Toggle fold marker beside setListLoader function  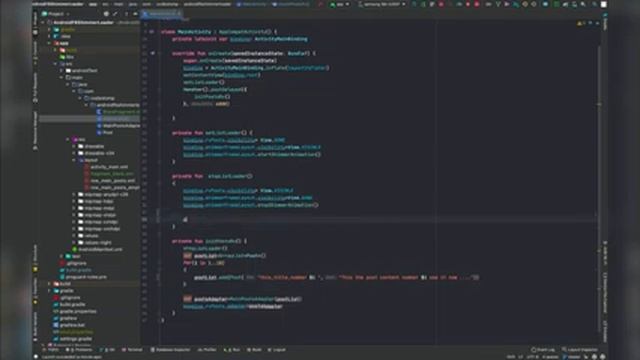(160, 133)
